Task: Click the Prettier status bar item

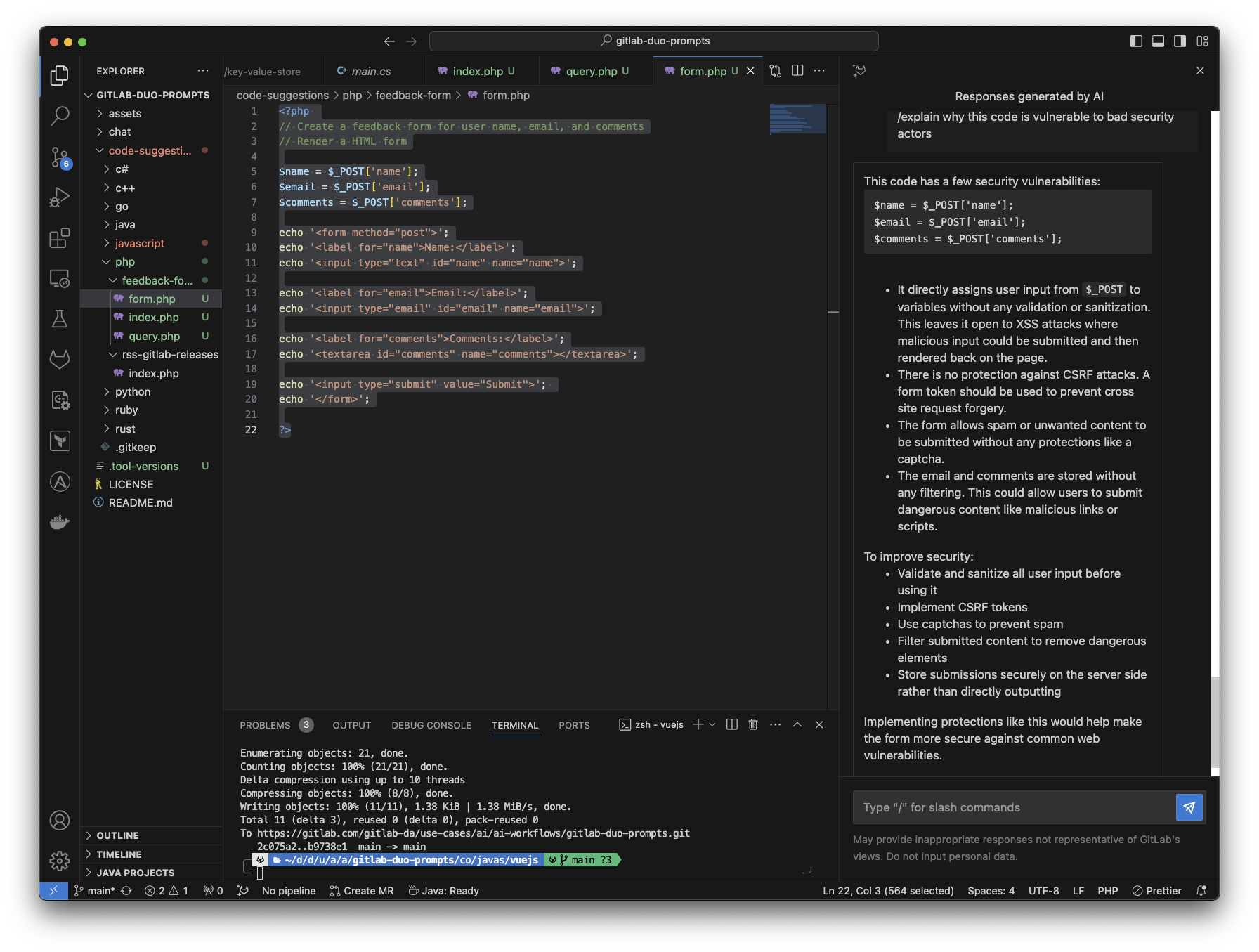Action: coord(1156,890)
